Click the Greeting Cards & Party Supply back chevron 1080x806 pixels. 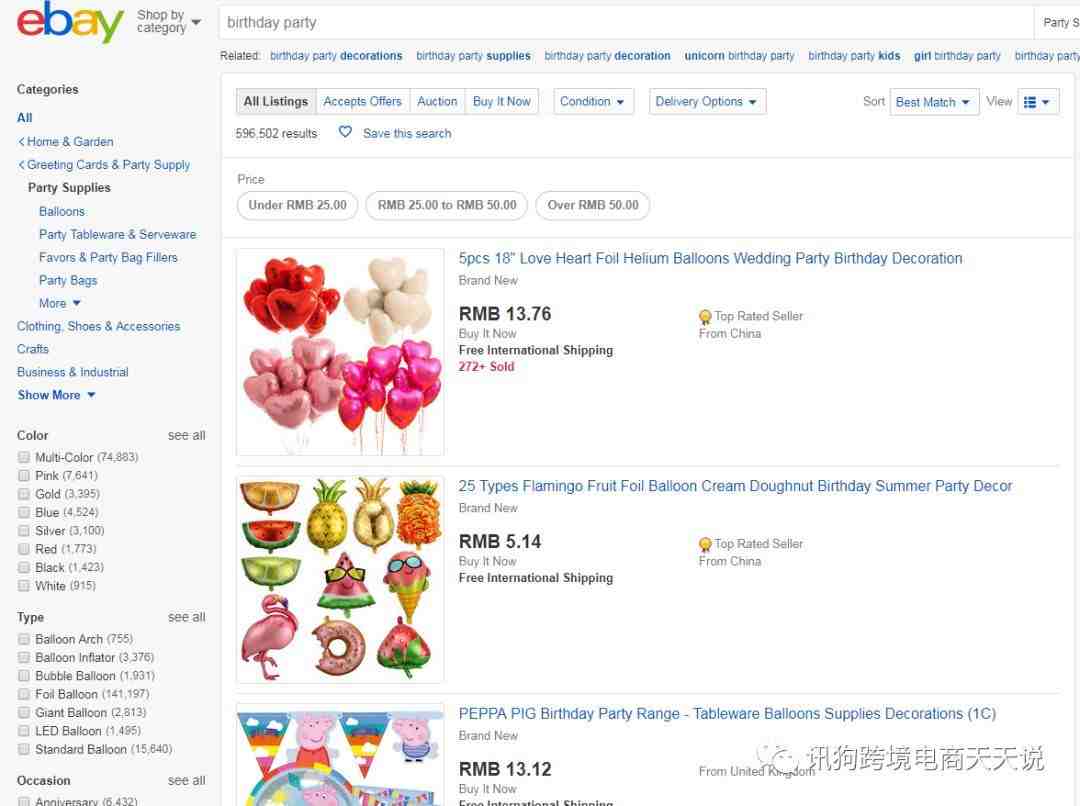click(21, 165)
